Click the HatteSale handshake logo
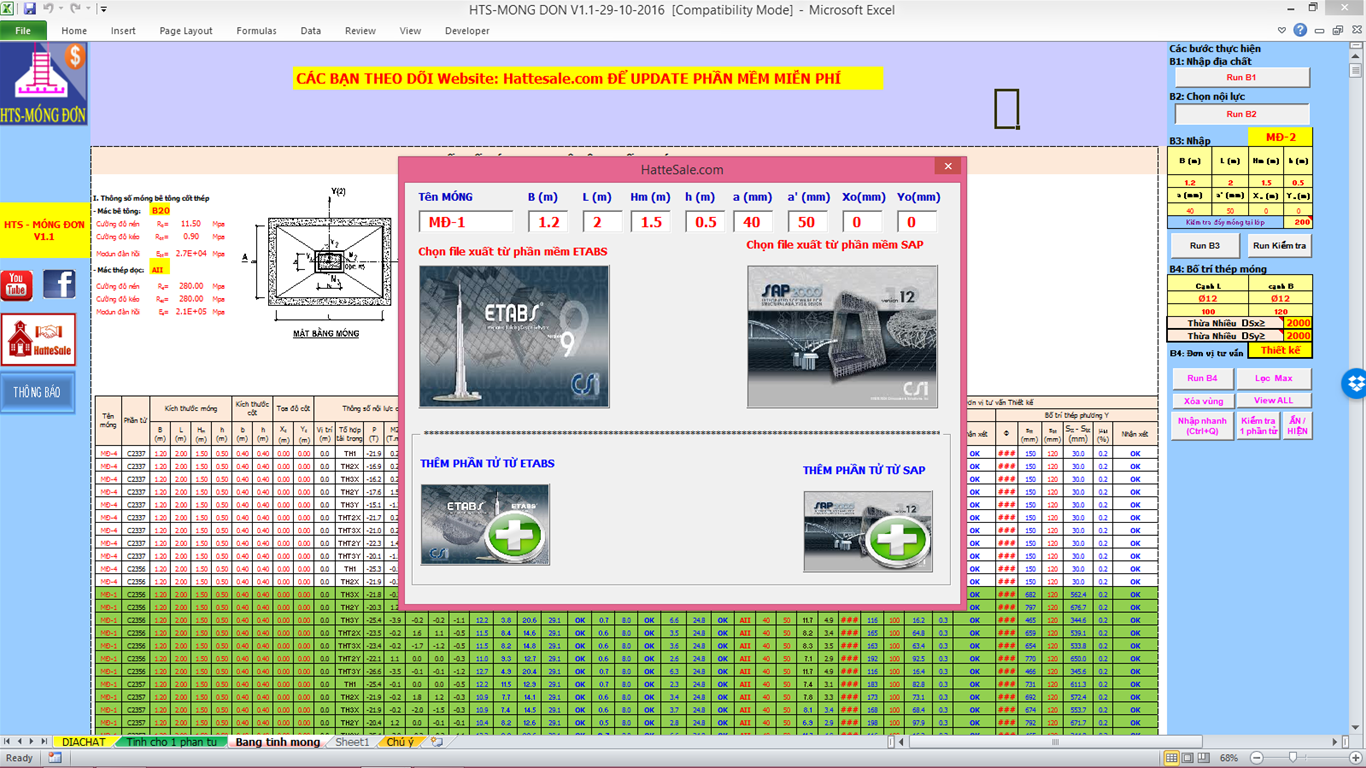Screen dimensions: 1366x768 (38, 340)
